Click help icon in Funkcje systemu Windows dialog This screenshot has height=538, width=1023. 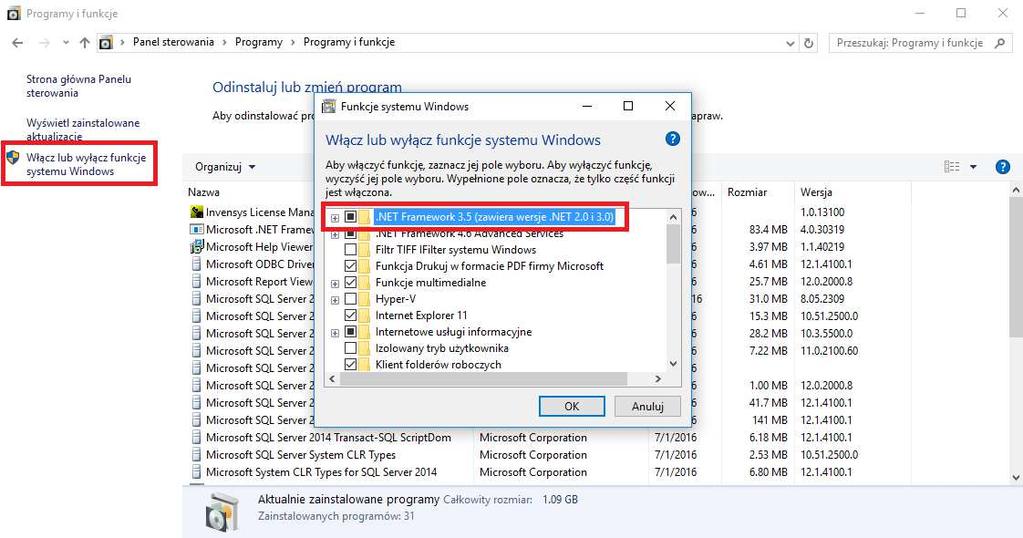click(673, 139)
